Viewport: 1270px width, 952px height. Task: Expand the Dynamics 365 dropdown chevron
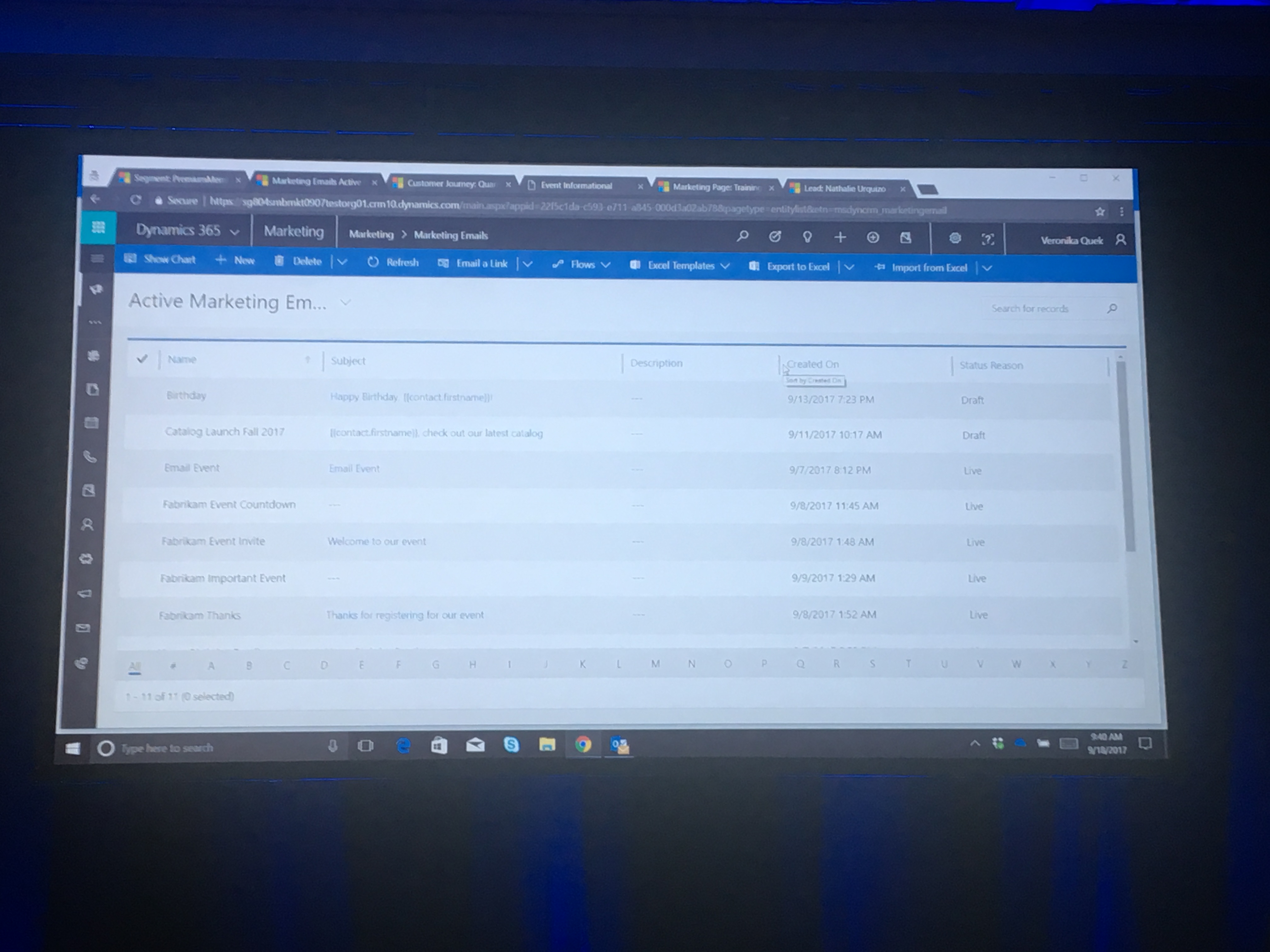pos(234,232)
